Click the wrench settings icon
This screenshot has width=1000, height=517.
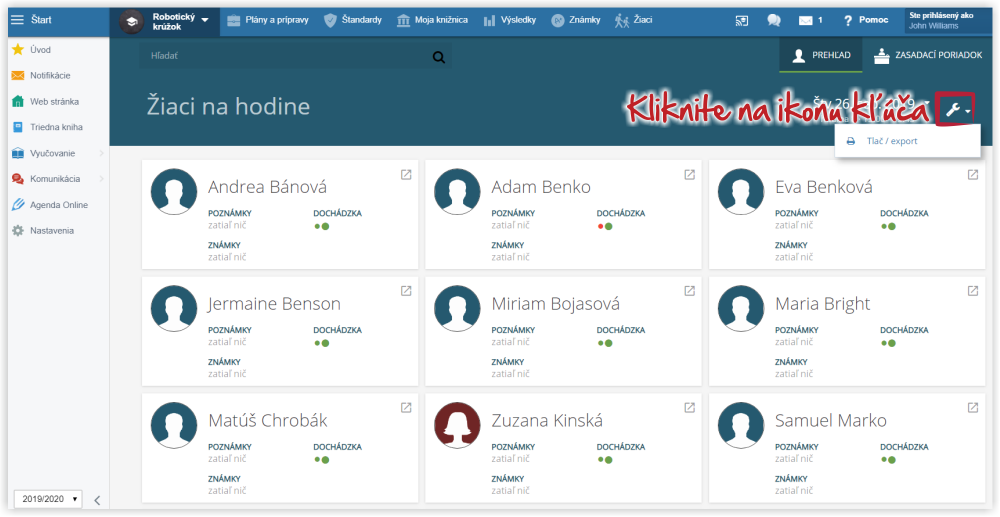(x=955, y=110)
